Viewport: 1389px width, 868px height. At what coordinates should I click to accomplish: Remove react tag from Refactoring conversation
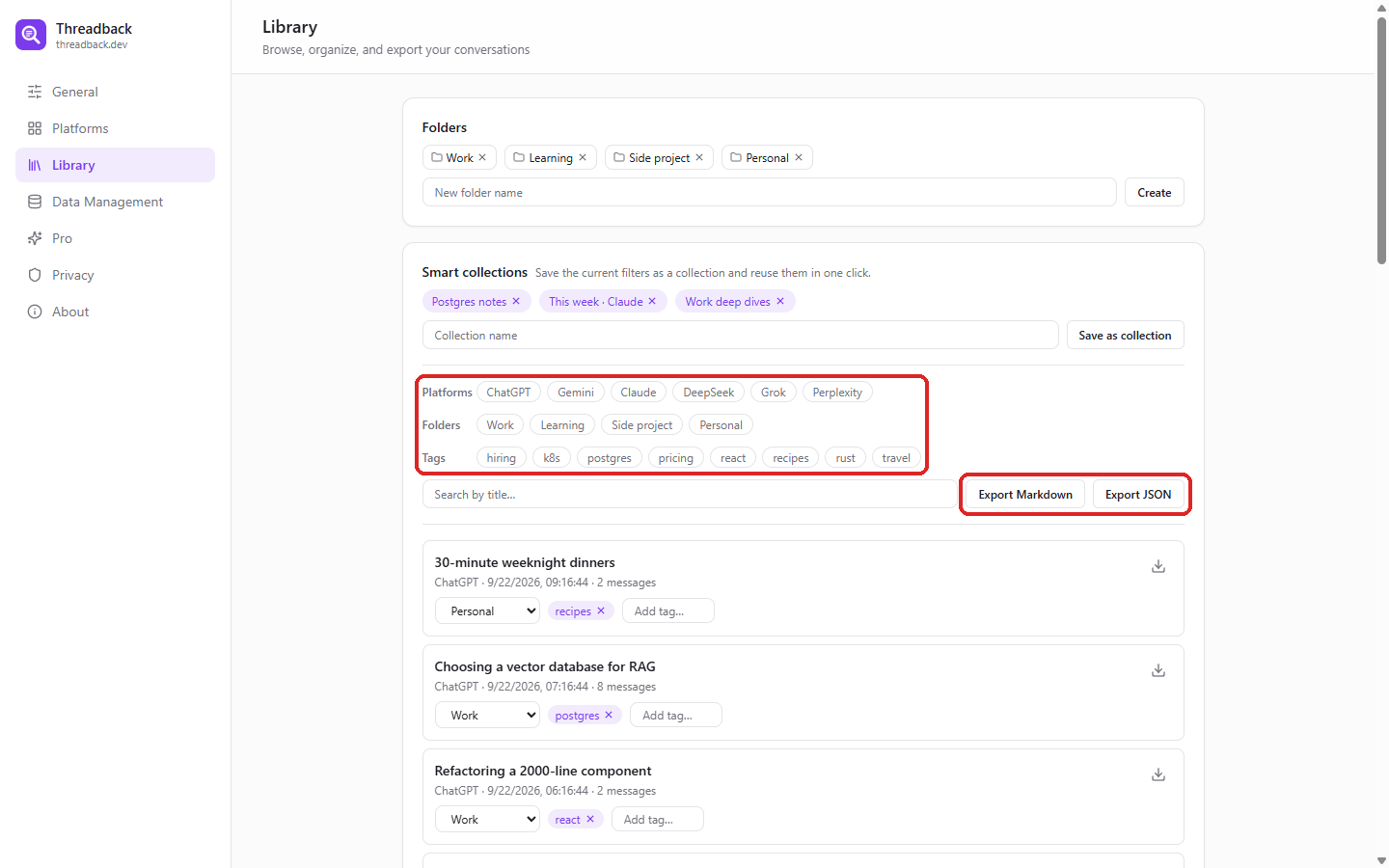click(x=590, y=819)
